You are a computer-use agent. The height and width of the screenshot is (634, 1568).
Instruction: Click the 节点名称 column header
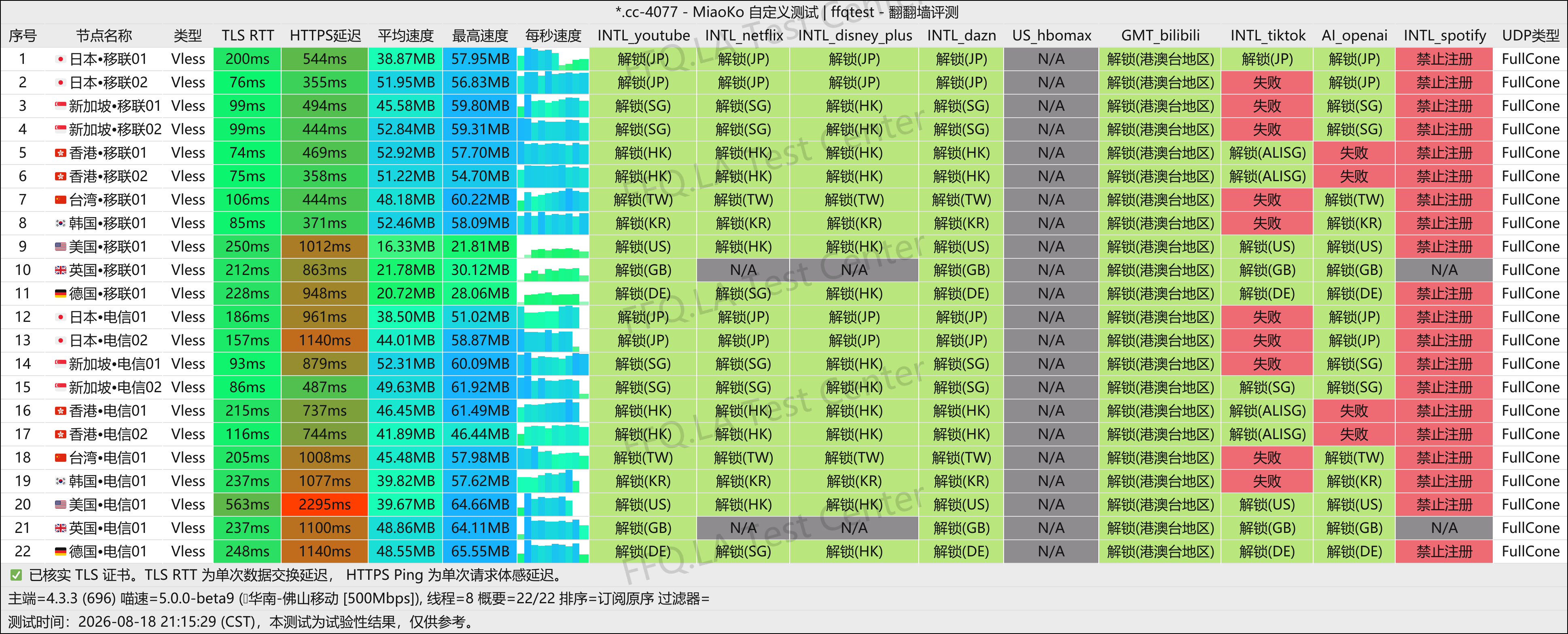pyautogui.click(x=104, y=36)
